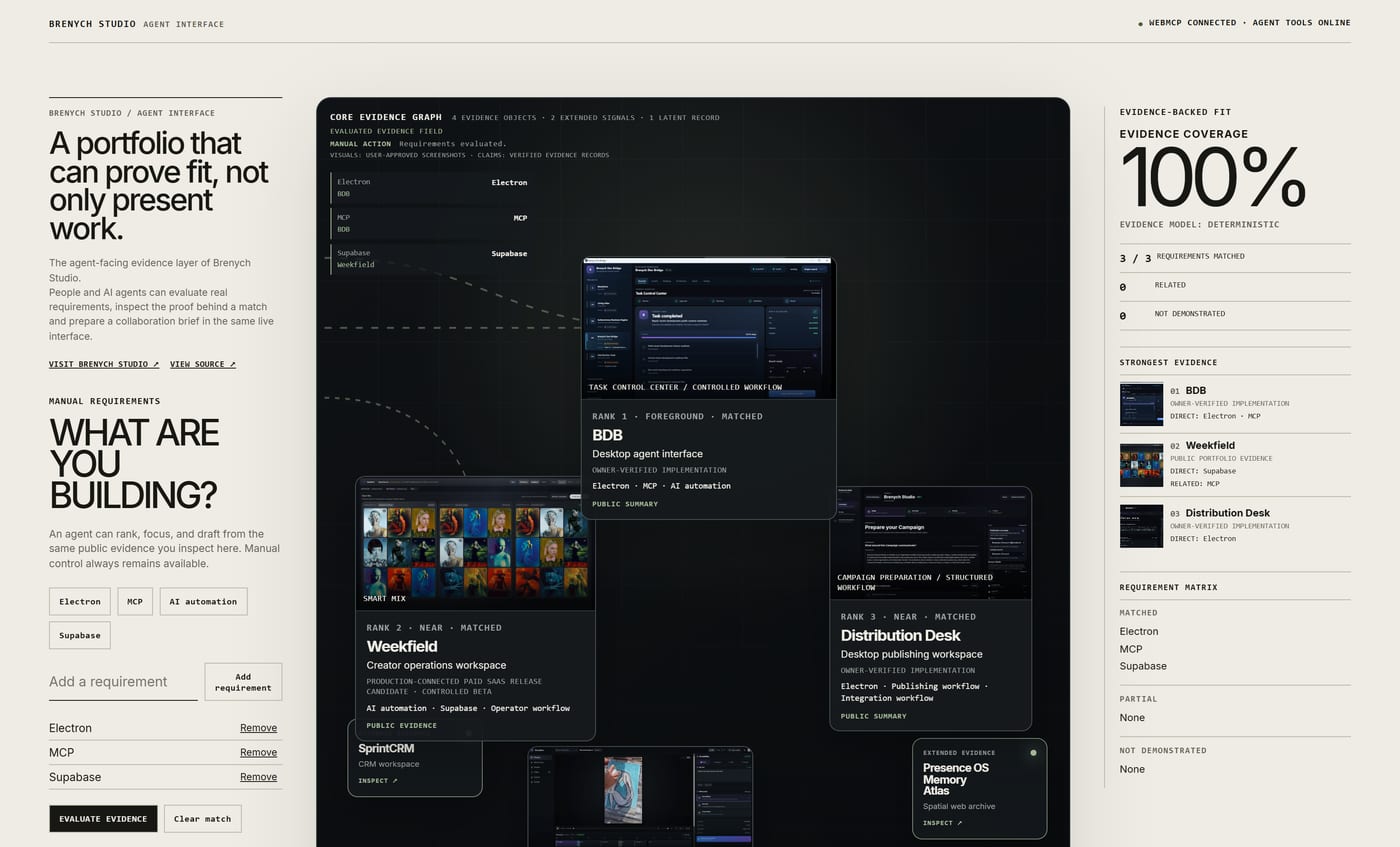
Task: Click the Weekfield title on the Rank 2 card
Action: 402,647
